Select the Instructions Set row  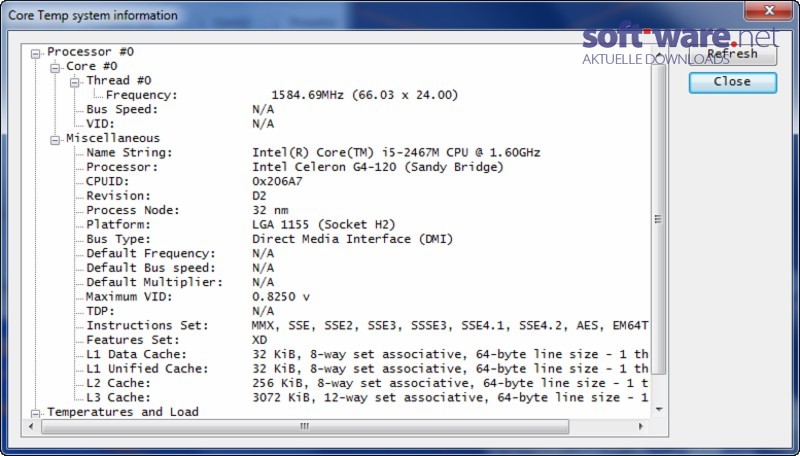pyautogui.click(x=367, y=325)
